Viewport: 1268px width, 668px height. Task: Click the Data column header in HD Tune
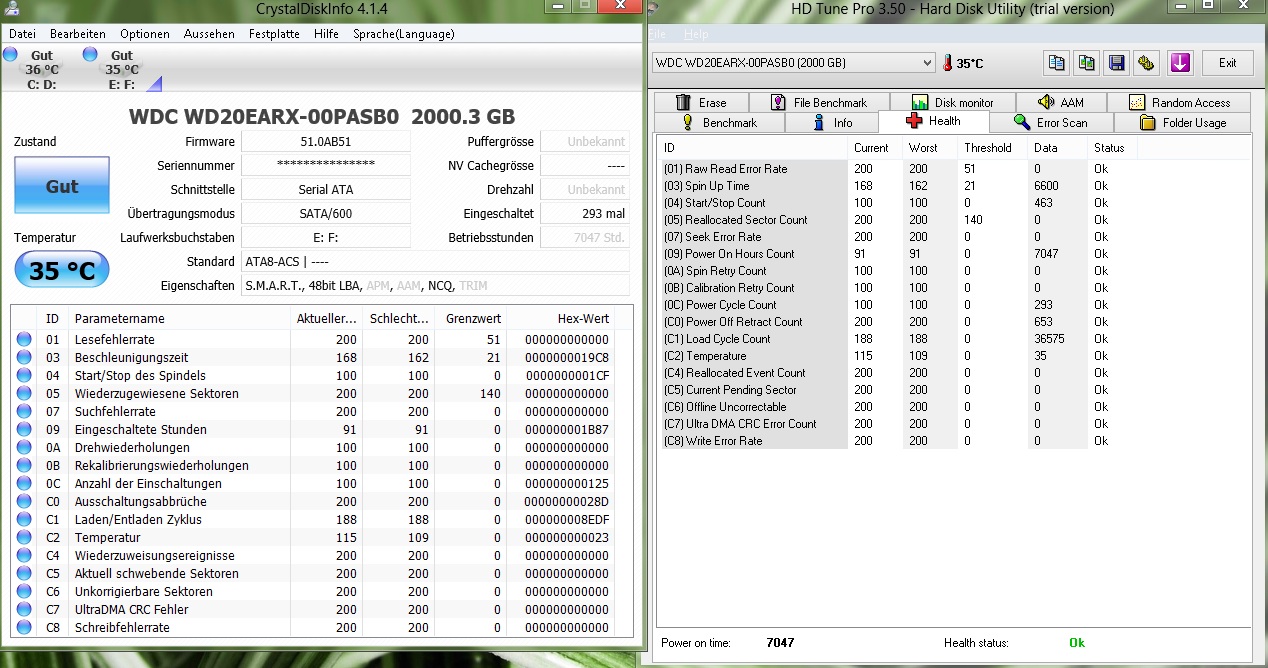(1058, 148)
